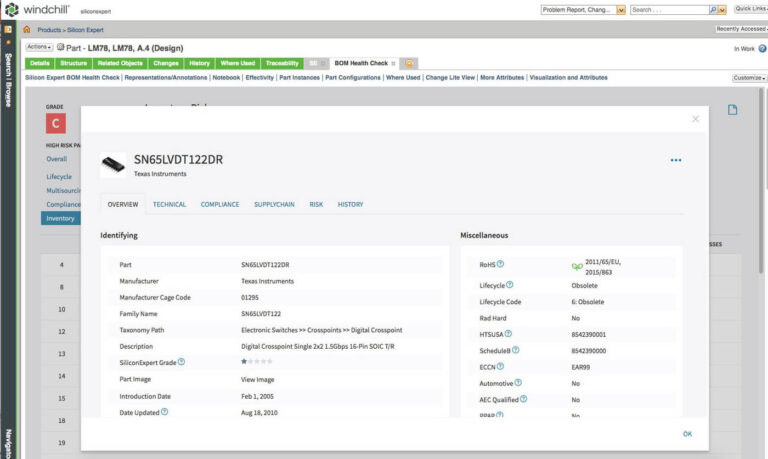Click the sidebar panel icon at top left
The height and width of the screenshot is (459, 768).
(x=8, y=29)
